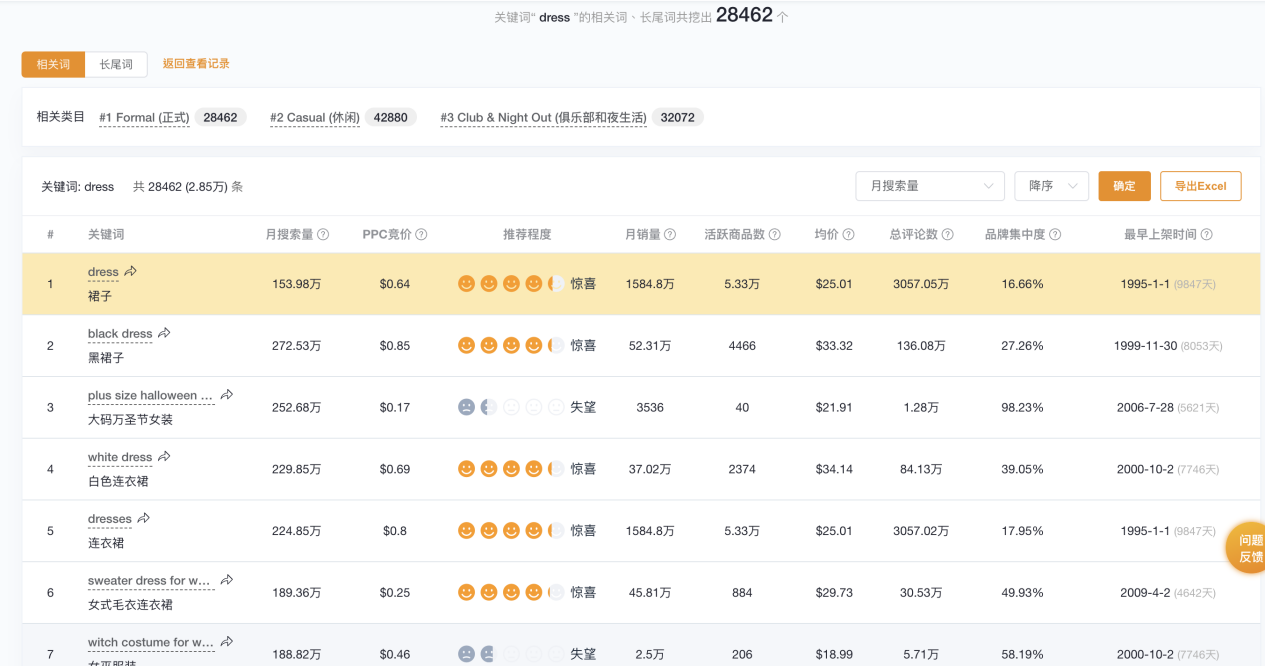Click the 导出Excel export button
Screen dimensions: 1265x666
pos(1200,186)
